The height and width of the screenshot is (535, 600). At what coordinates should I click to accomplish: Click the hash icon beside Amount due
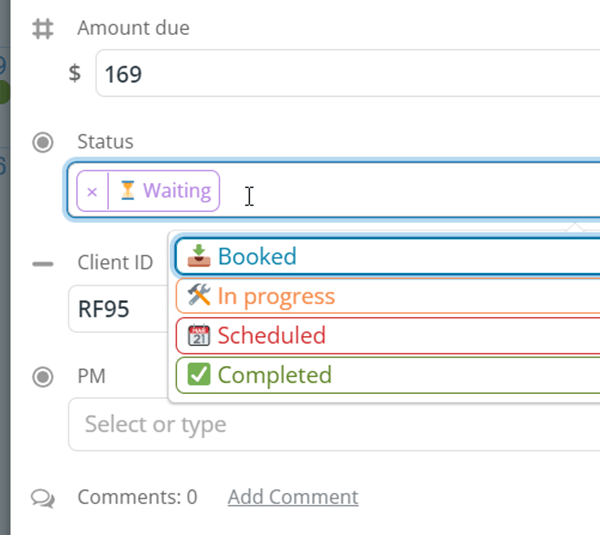[x=42, y=29]
